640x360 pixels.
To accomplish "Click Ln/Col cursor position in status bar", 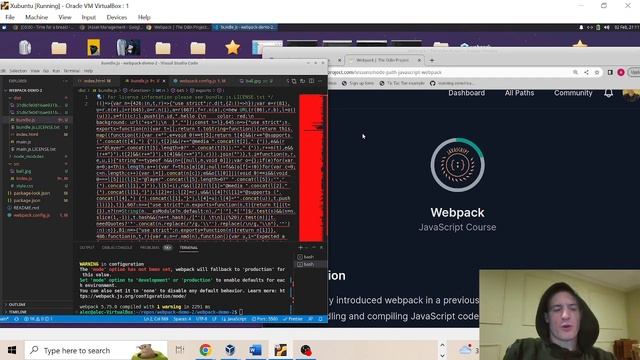I will (x=156, y=319).
